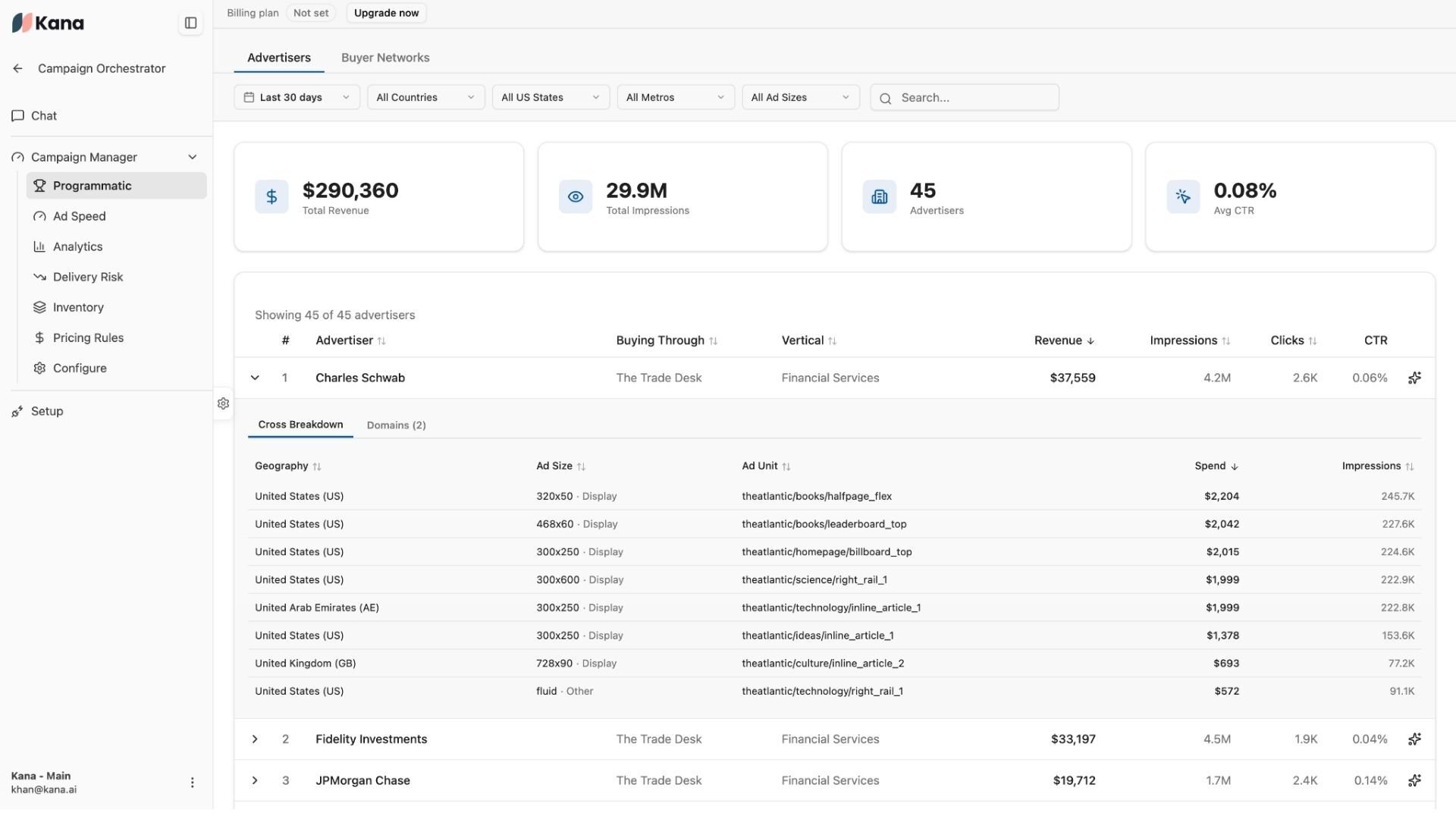
Task: Open AI insights sparkle for Fidelity Investments
Action: click(x=1414, y=739)
